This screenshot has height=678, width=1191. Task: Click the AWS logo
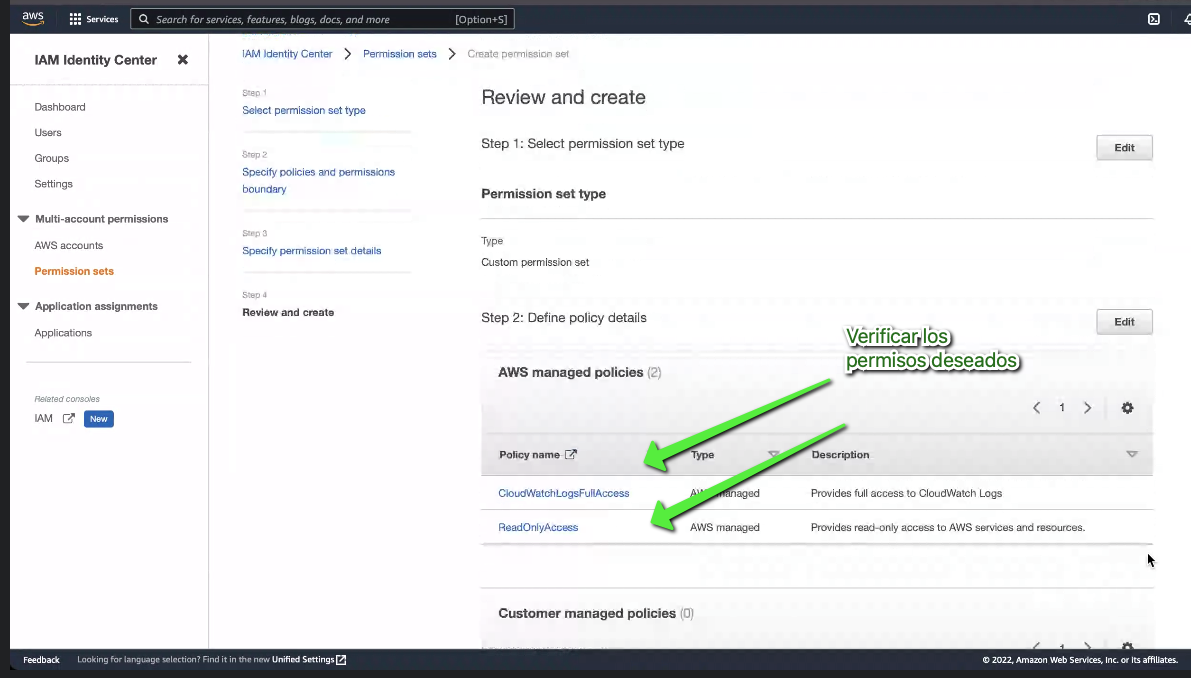pyautogui.click(x=33, y=18)
